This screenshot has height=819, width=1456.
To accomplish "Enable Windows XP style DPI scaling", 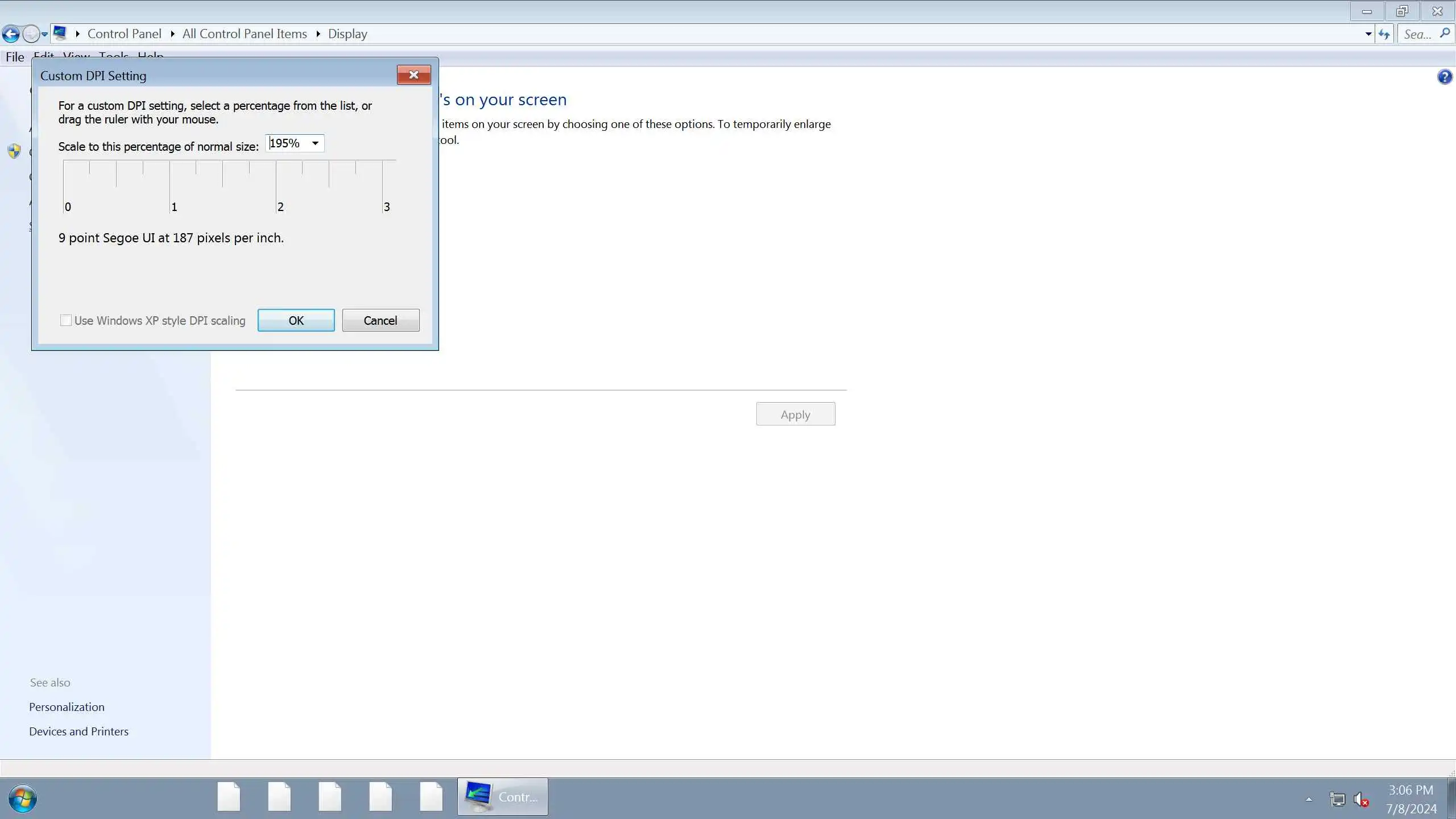I will pyautogui.click(x=66, y=321).
